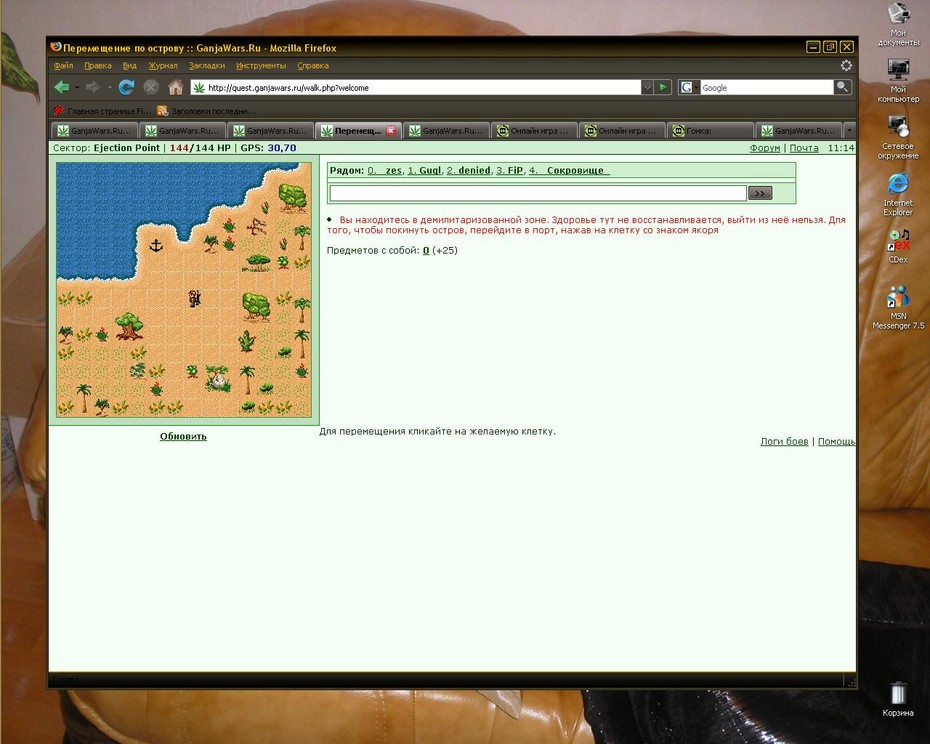
Task: Reload the page with the blue refresh icon
Action: click(126, 87)
